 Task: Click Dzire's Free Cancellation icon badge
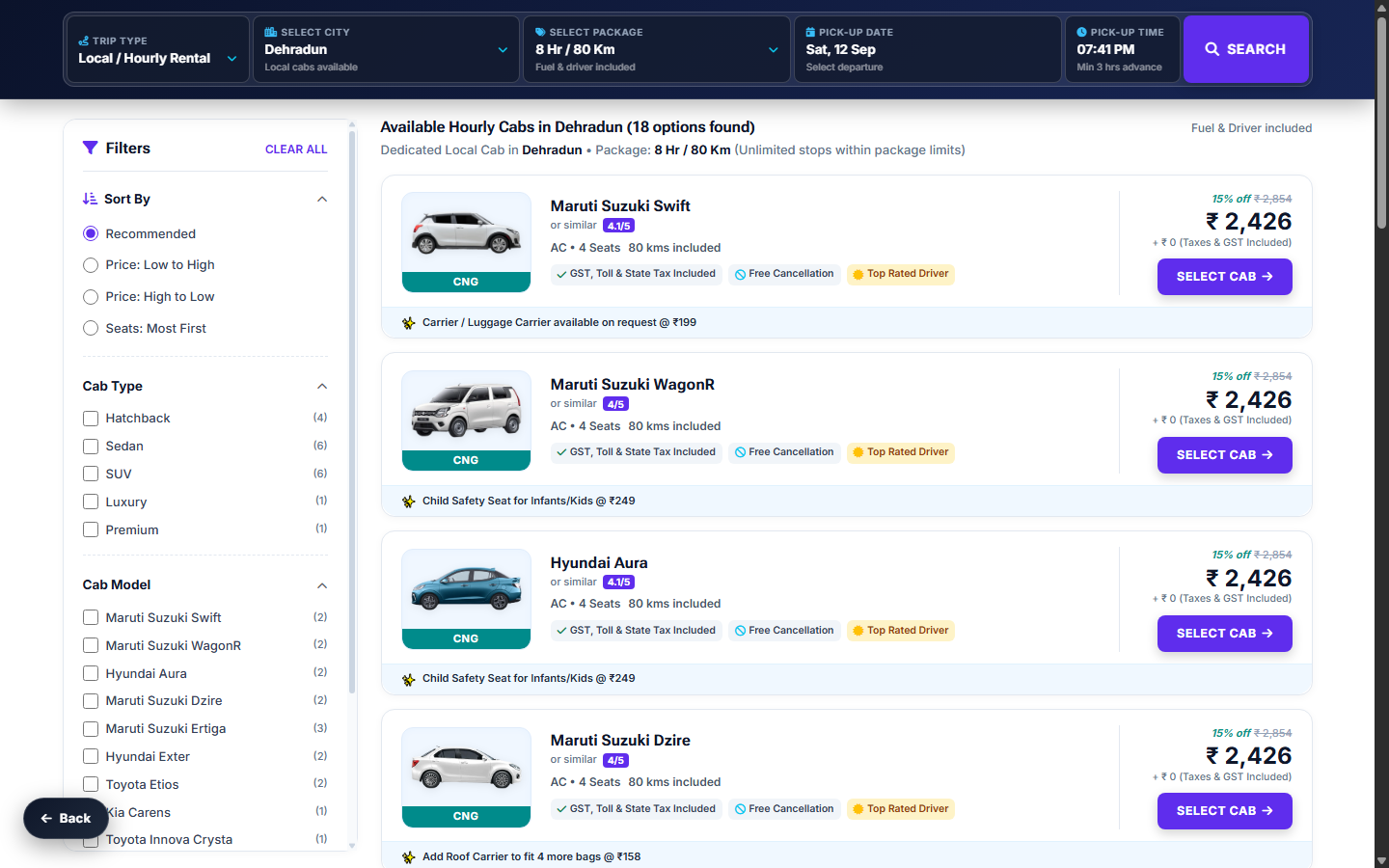coord(784,809)
